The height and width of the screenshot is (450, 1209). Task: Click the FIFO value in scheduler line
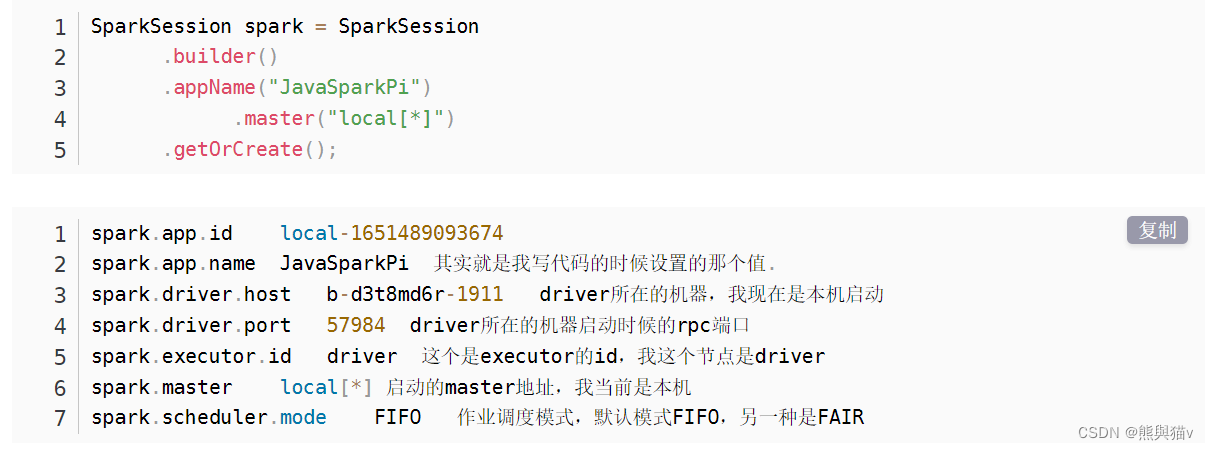(398, 418)
